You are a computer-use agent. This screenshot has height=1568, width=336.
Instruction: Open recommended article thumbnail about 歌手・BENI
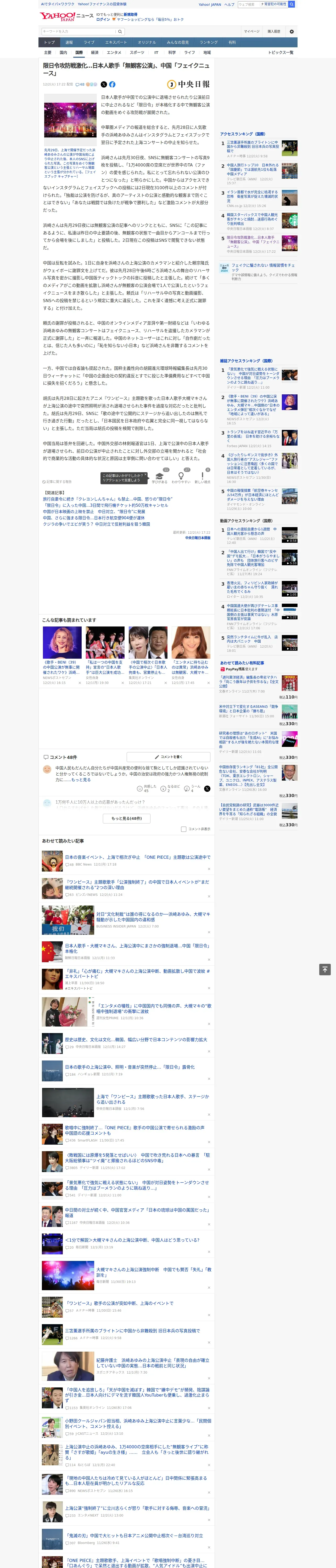[62, 642]
